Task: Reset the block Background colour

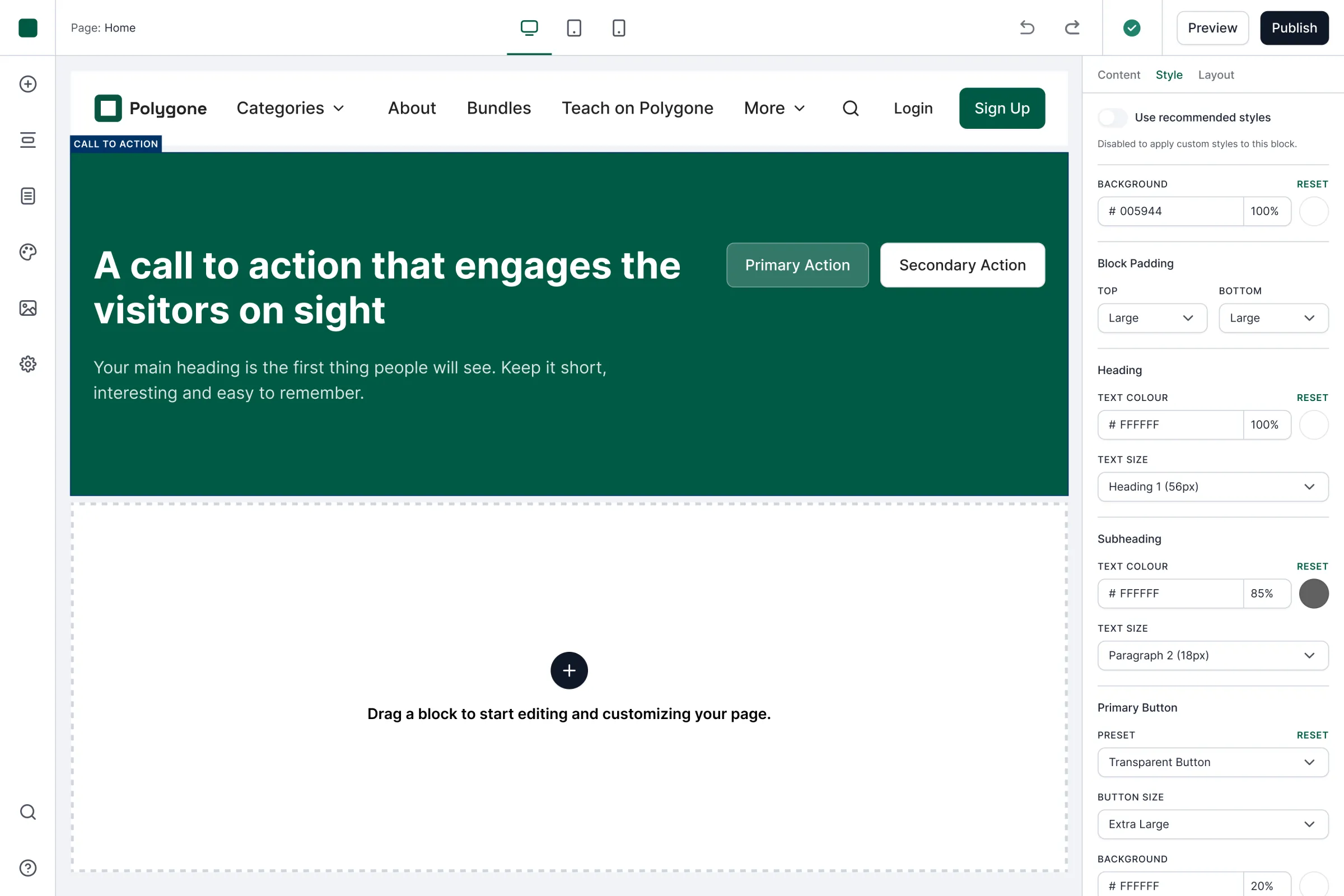Action: [x=1312, y=184]
